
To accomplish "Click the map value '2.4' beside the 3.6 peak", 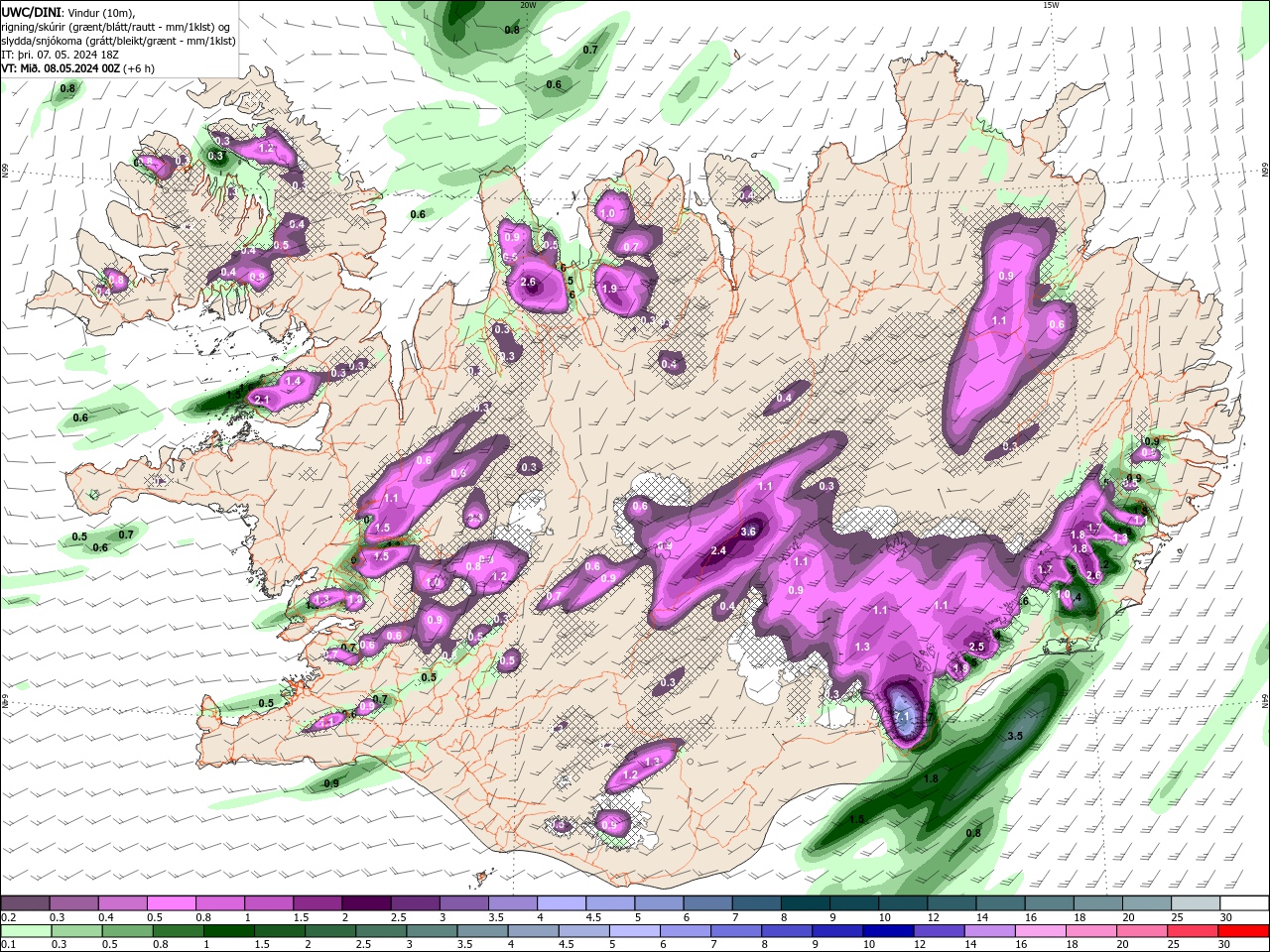I will pos(719,550).
